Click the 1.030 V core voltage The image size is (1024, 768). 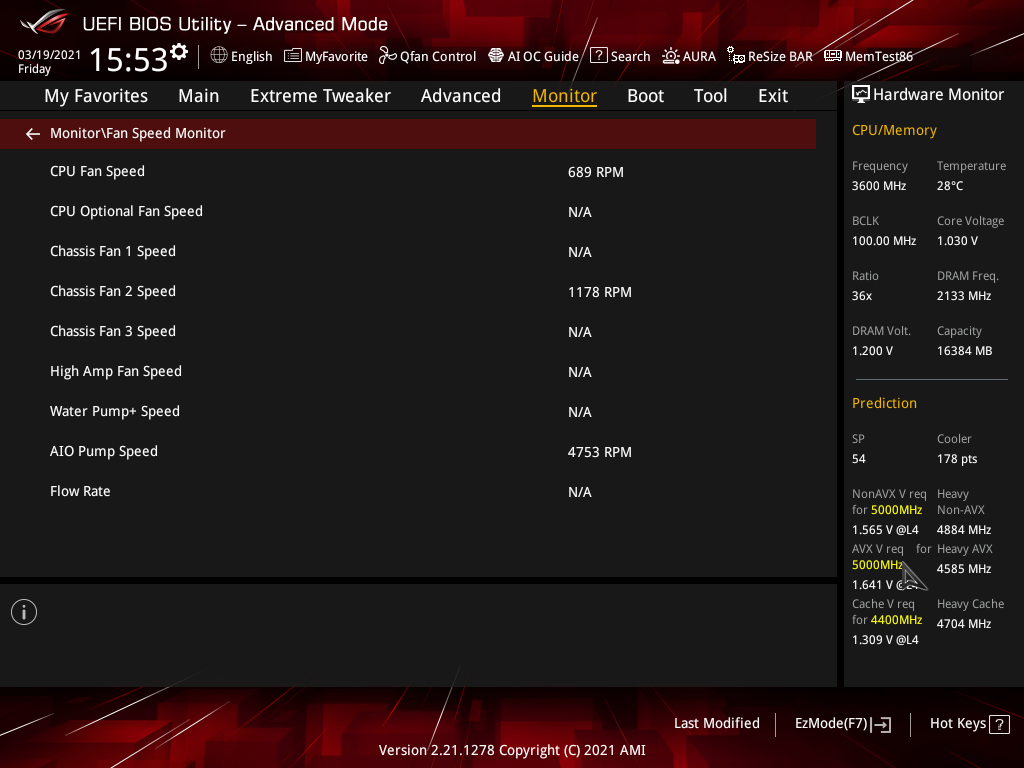pos(957,241)
